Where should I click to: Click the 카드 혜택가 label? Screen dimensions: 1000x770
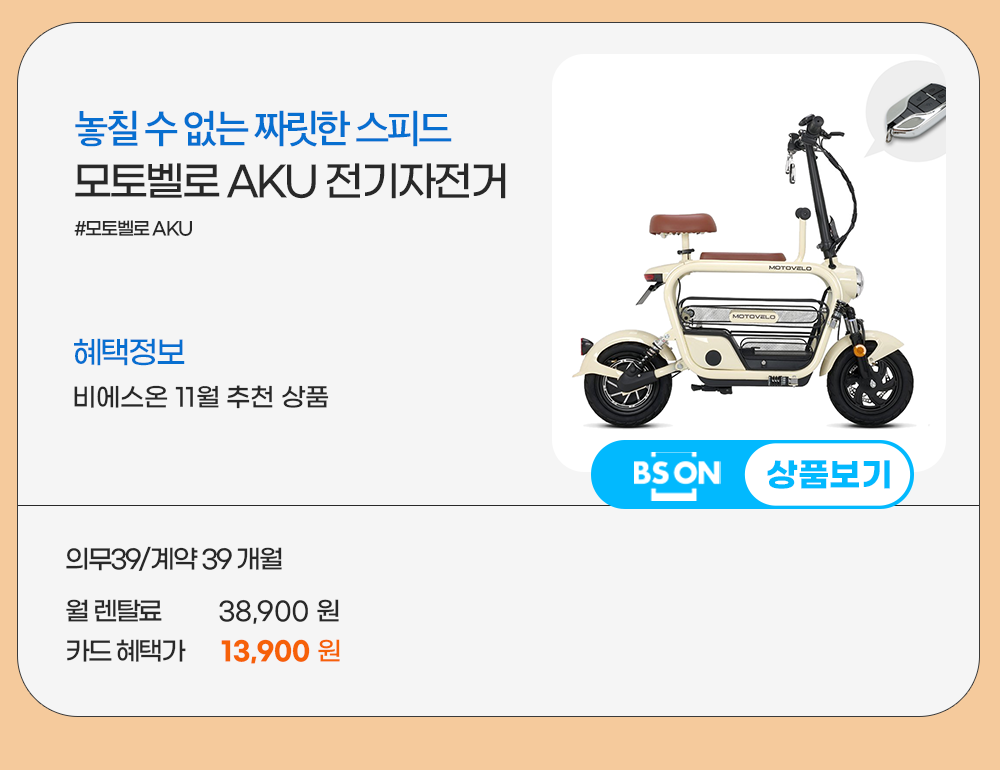[125, 651]
